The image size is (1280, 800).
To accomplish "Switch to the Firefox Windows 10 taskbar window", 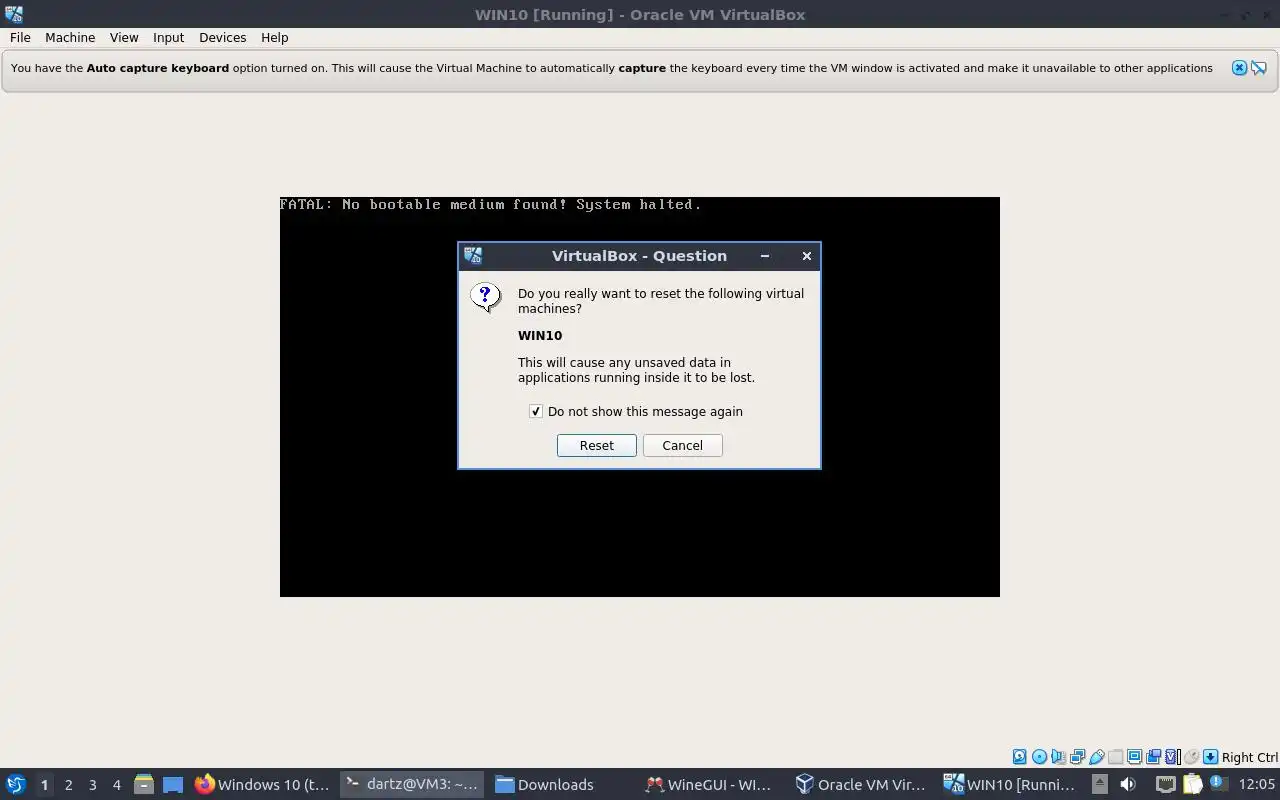I will 262,785.
